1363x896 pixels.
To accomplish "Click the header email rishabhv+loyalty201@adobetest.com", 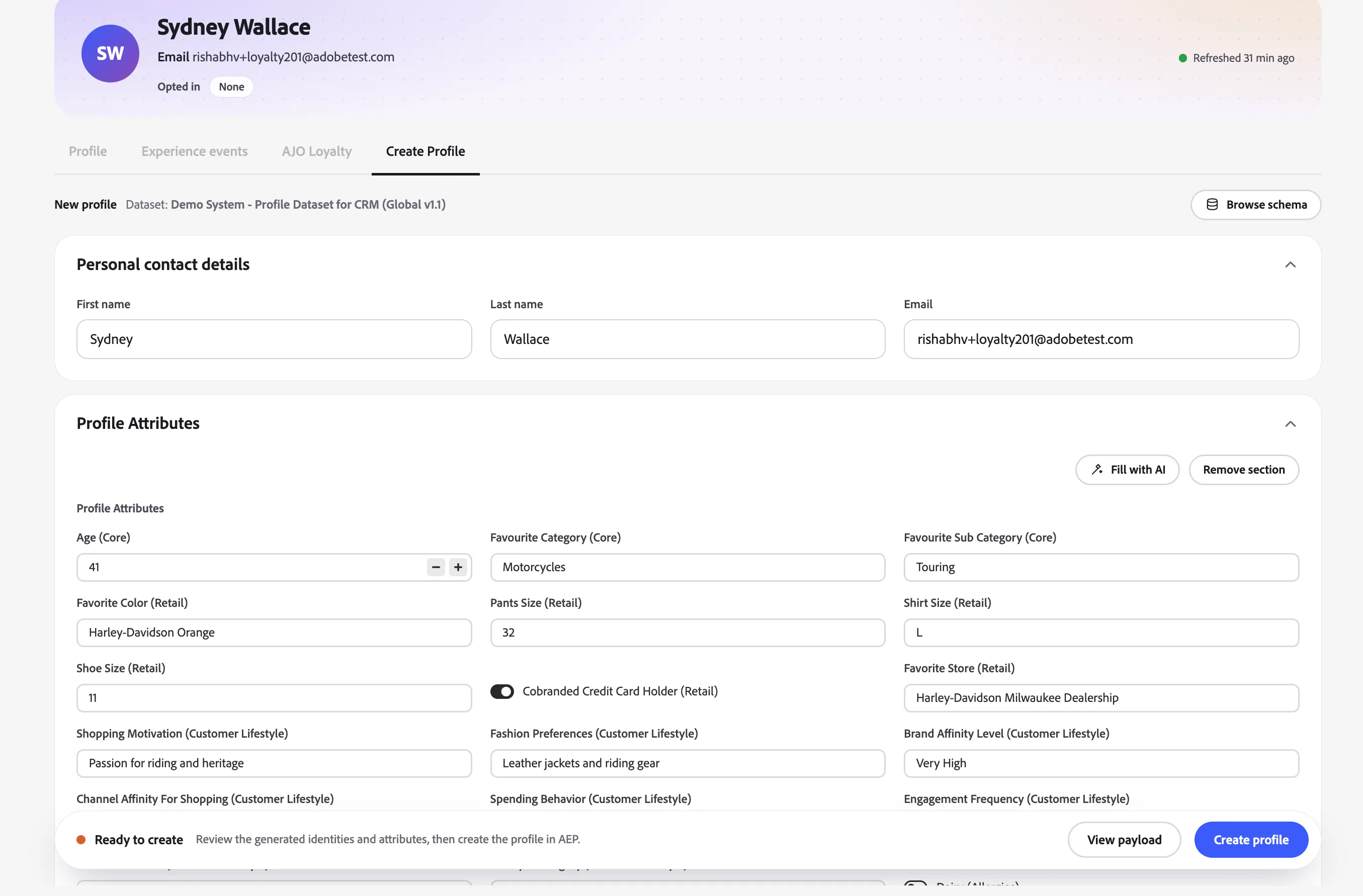I will (x=293, y=57).
